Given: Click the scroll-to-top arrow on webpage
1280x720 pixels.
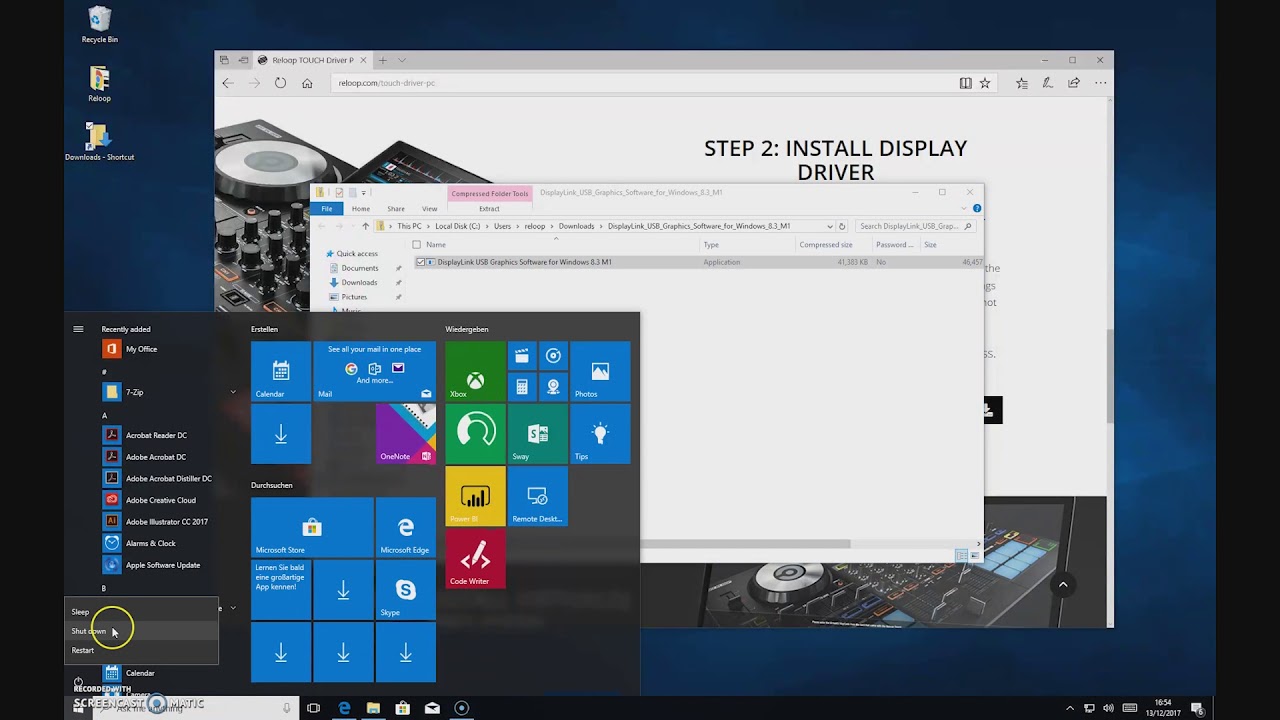Looking at the screenshot, I should point(1063,585).
